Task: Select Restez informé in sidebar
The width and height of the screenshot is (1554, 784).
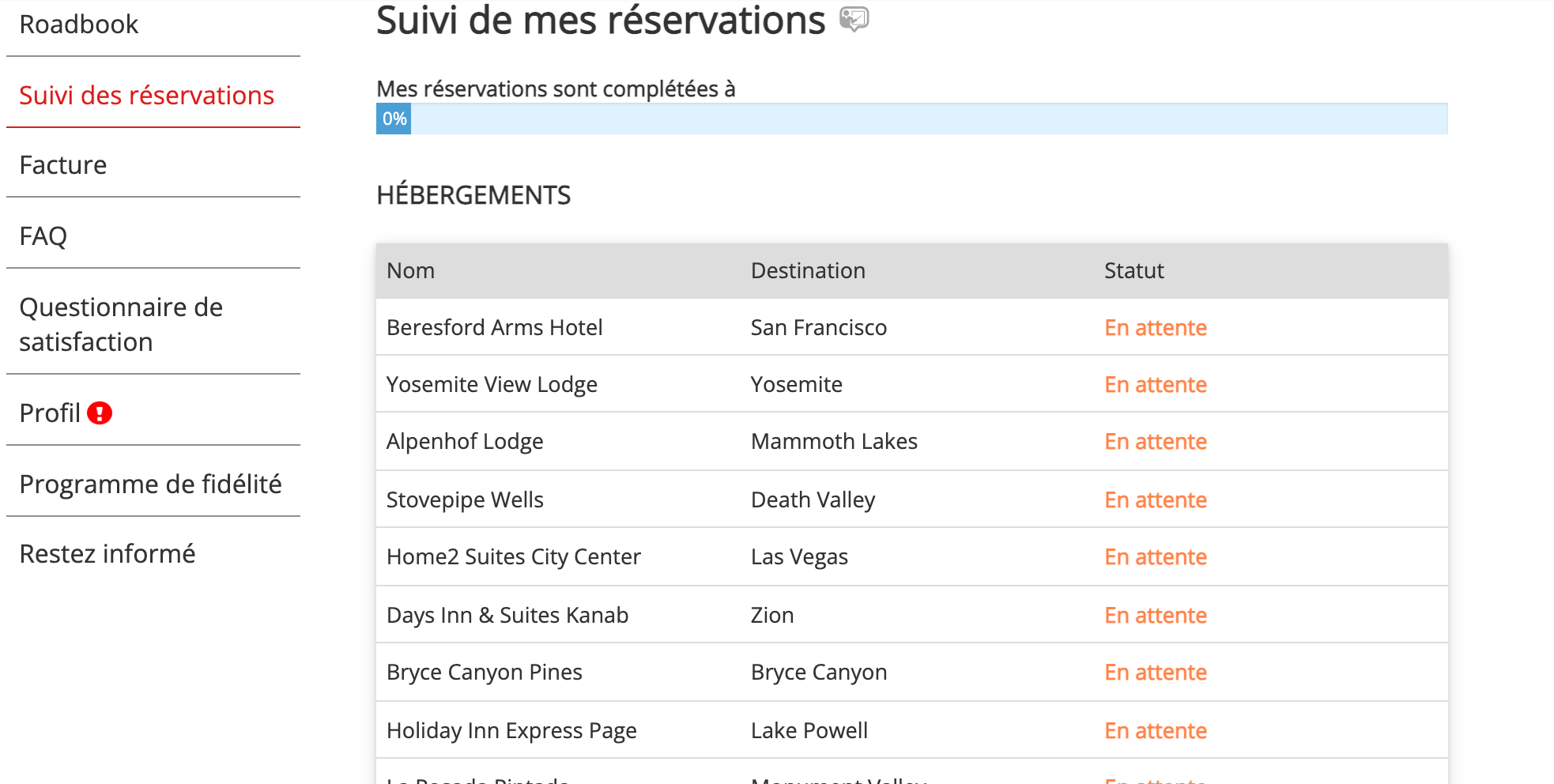Action: pos(107,554)
